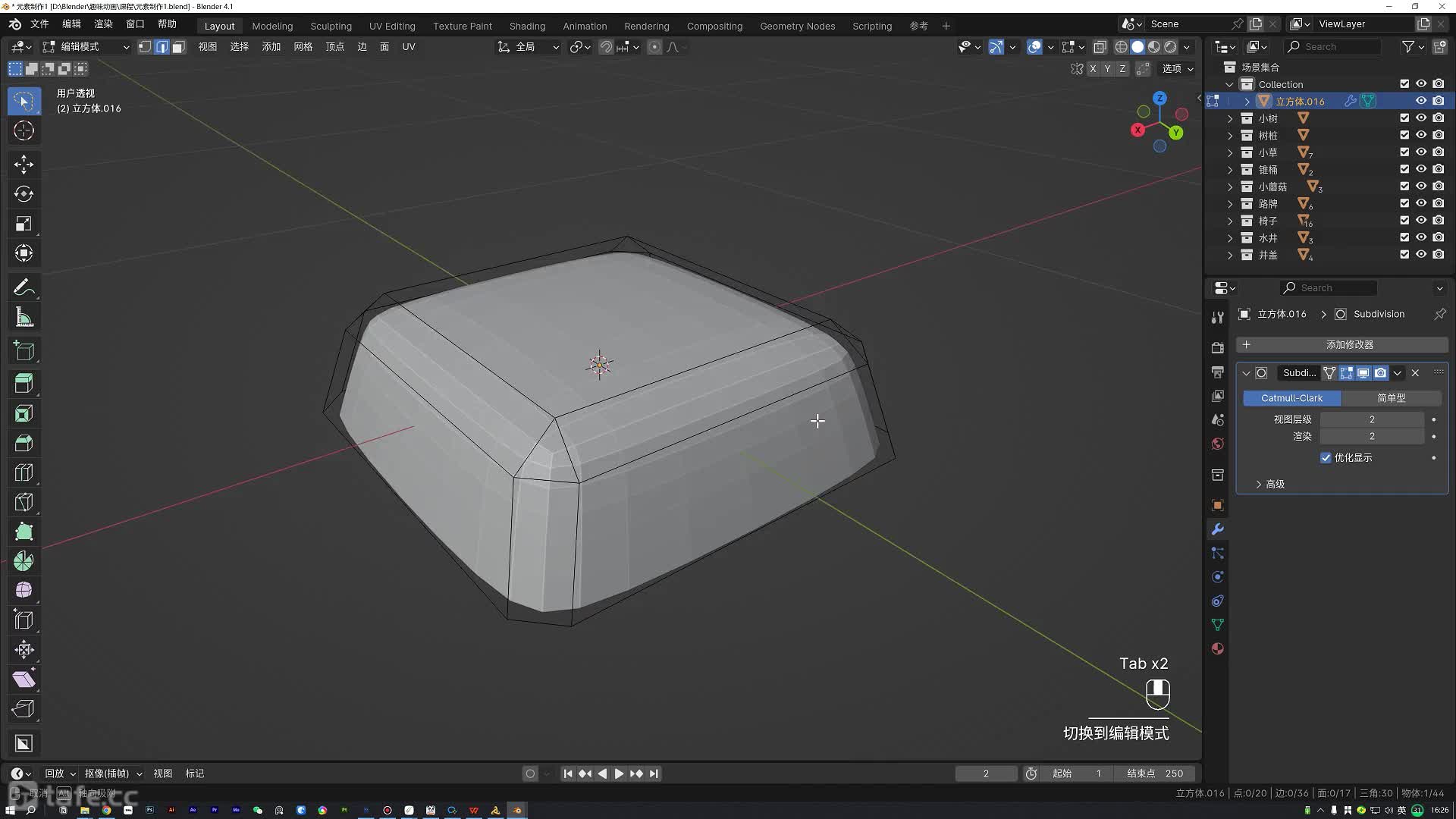Select the Rotate tool
Viewport: 1456px width, 819px height.
coord(24,193)
